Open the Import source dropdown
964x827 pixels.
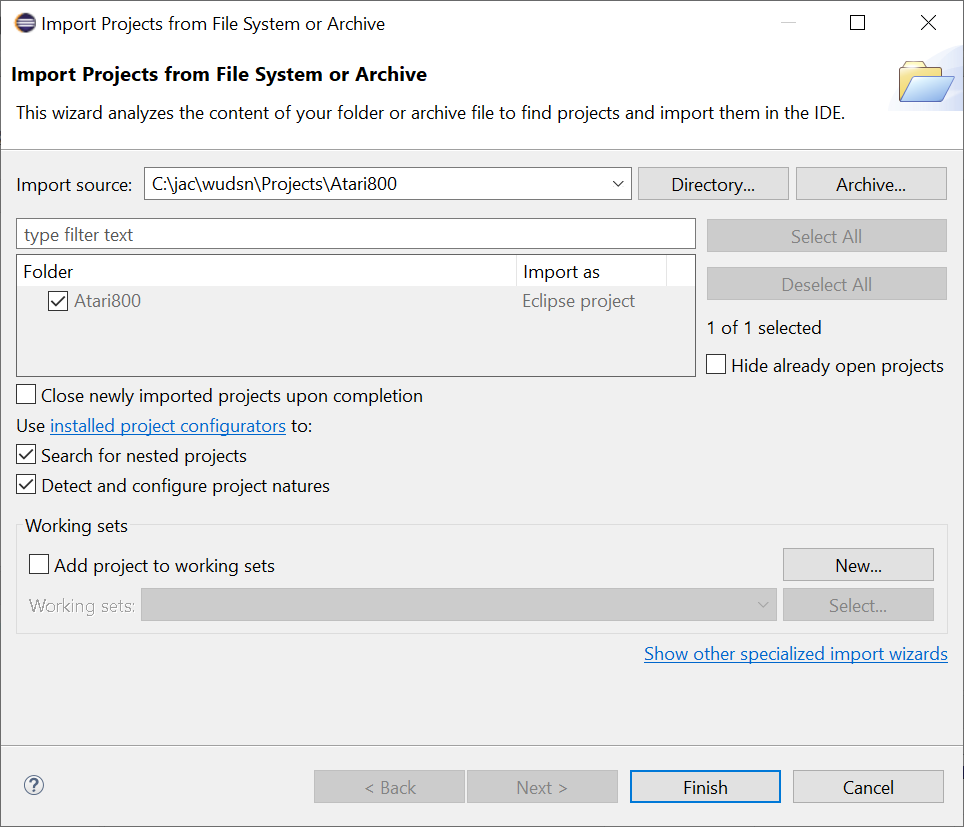coord(618,184)
